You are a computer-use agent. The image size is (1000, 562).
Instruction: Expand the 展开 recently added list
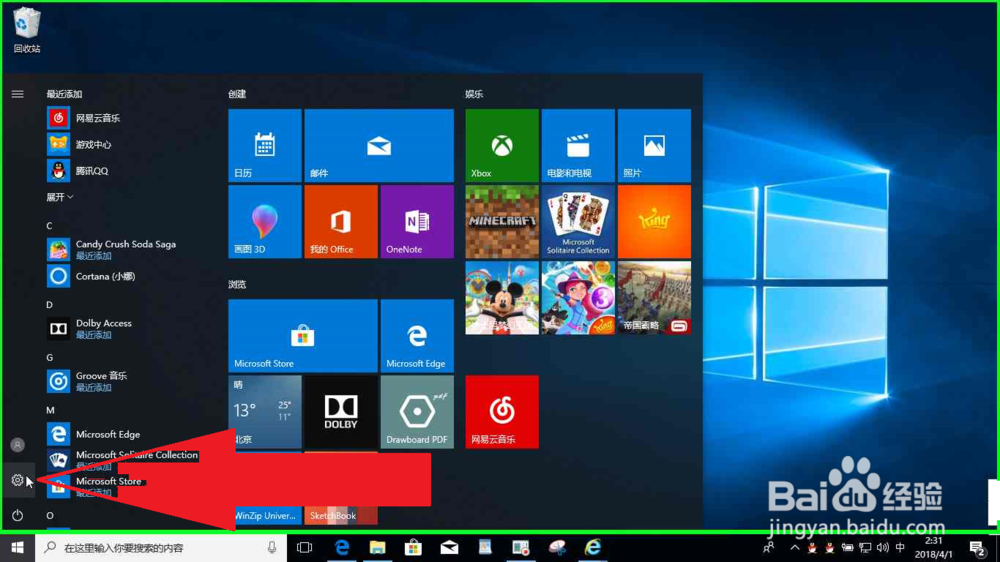pos(59,197)
